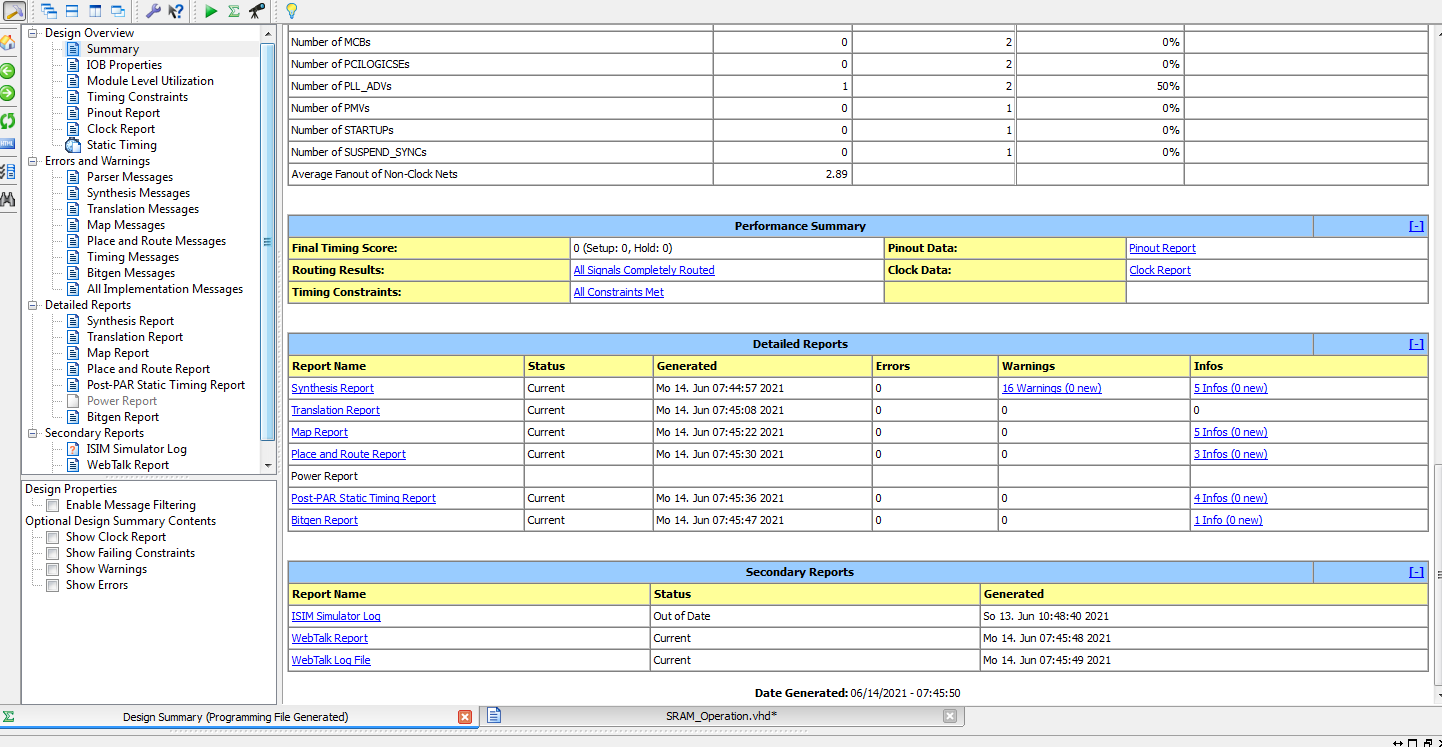Click the Static Timing clock icon
The width and height of the screenshot is (1442, 747).
[73, 145]
